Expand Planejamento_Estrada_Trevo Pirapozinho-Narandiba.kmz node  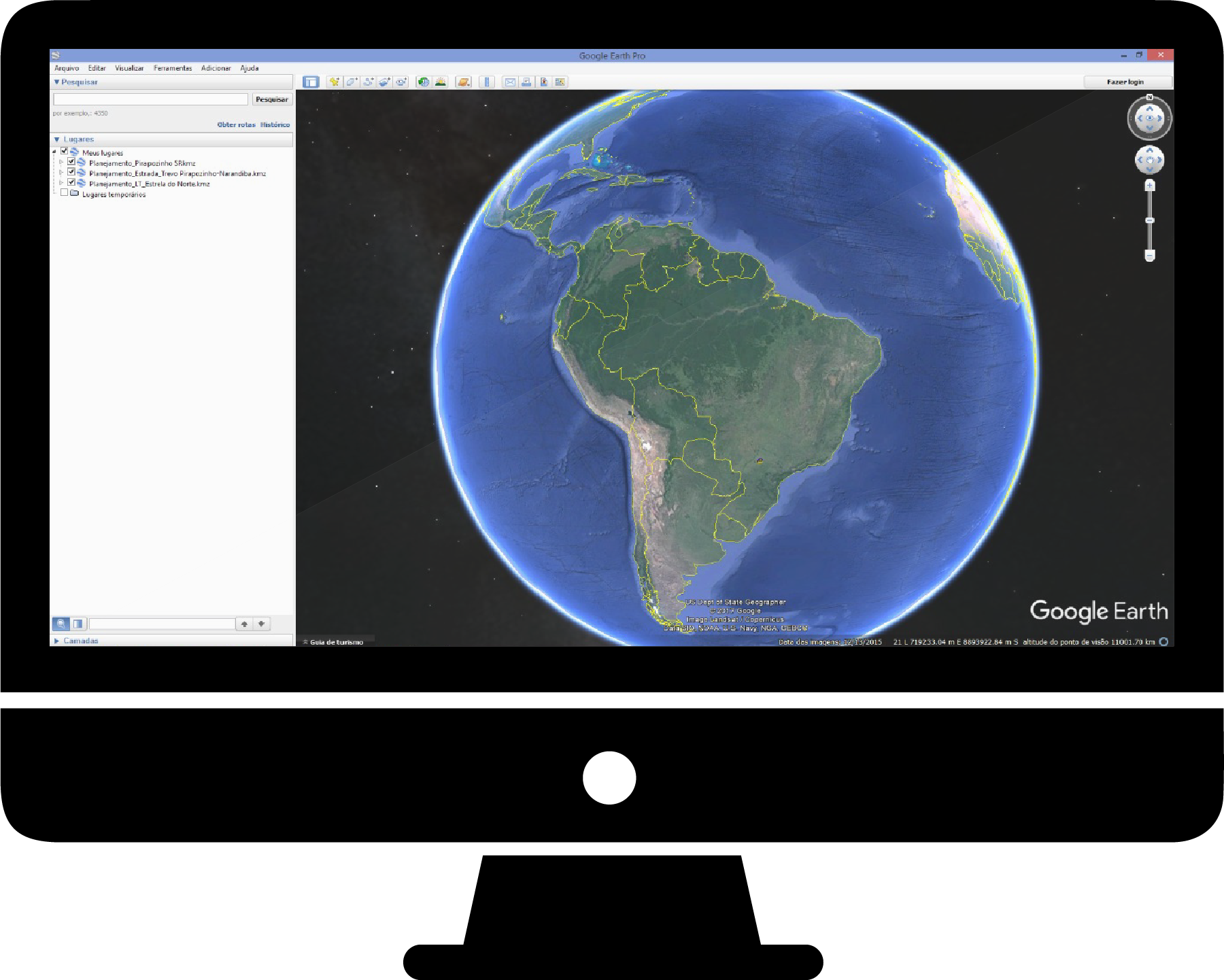click(x=61, y=173)
